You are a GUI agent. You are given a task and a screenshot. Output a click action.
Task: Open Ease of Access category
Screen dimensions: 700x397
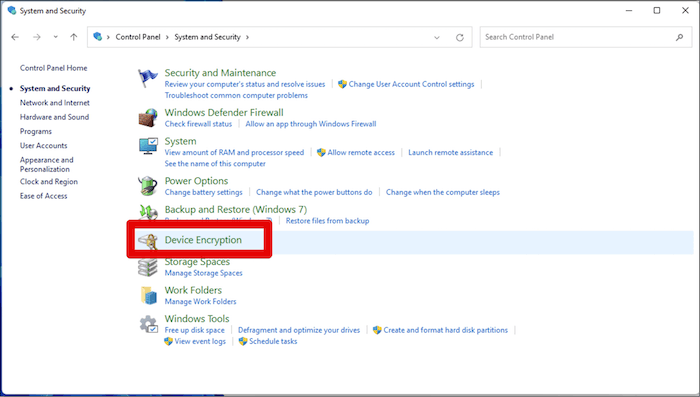tap(44, 196)
